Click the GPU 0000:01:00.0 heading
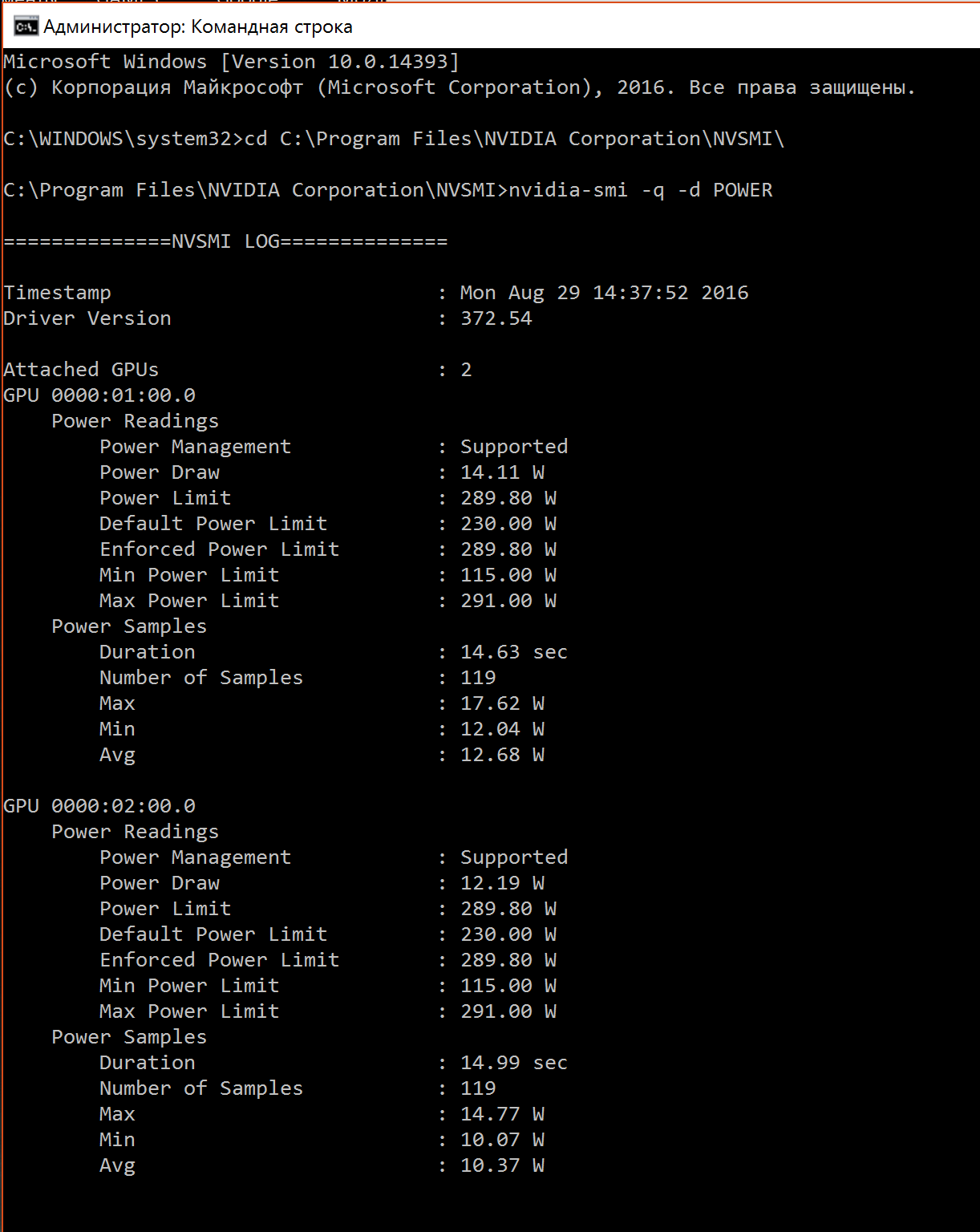The width and height of the screenshot is (980, 1232). [x=99, y=395]
